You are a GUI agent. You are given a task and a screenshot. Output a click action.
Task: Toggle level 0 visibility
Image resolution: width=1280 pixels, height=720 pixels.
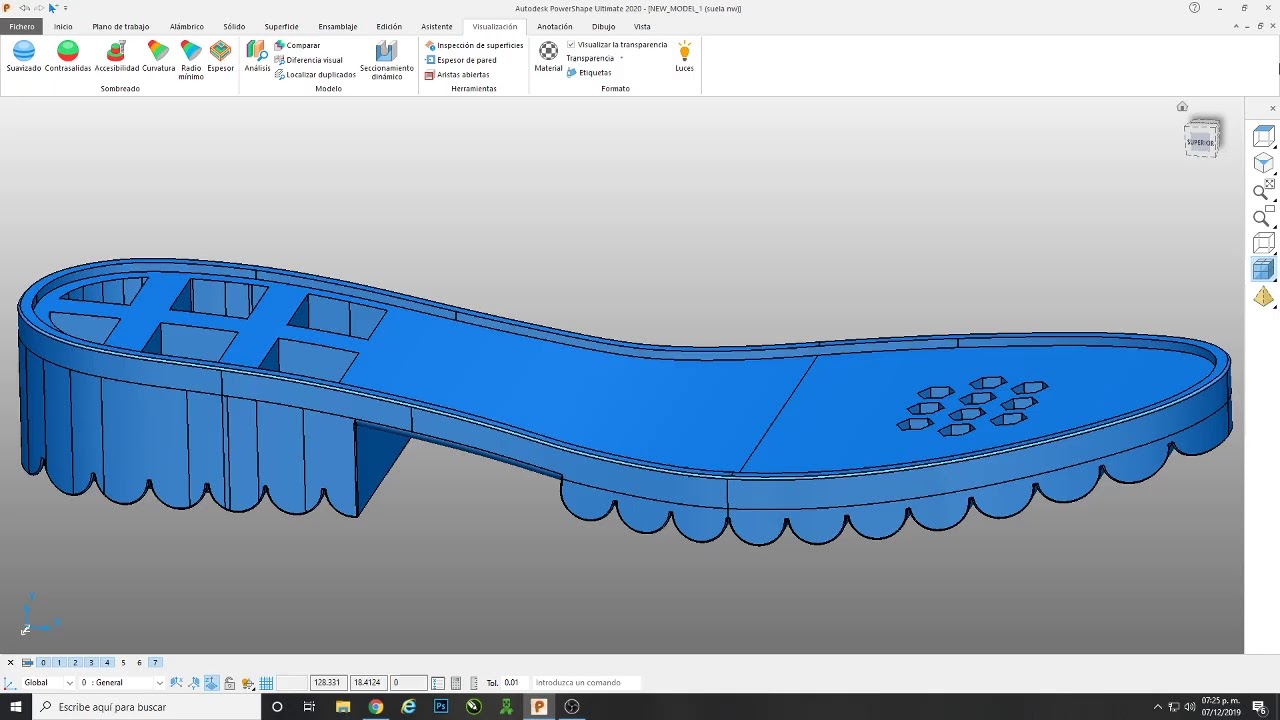click(43, 662)
